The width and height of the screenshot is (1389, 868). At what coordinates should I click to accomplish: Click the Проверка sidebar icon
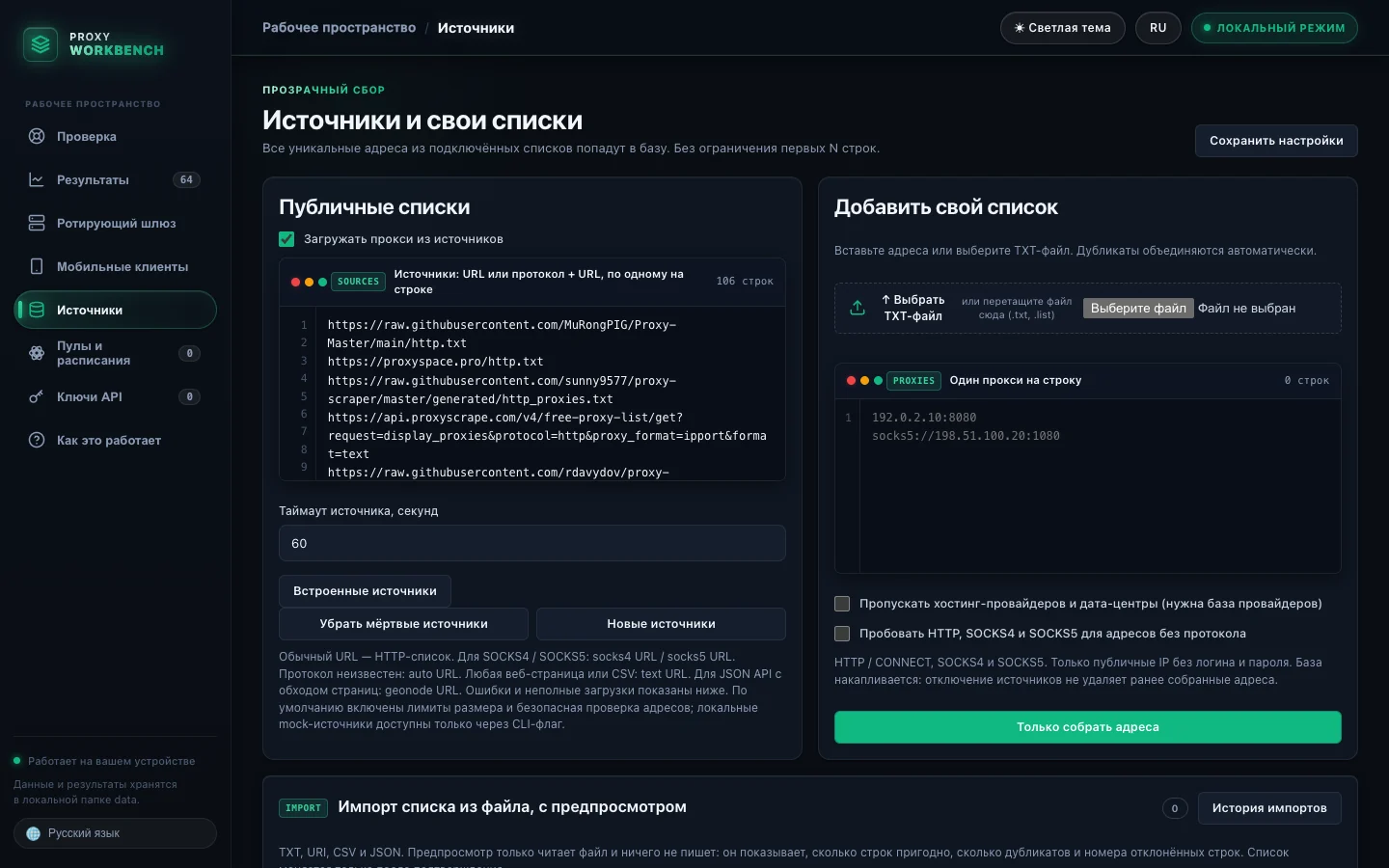click(37, 136)
